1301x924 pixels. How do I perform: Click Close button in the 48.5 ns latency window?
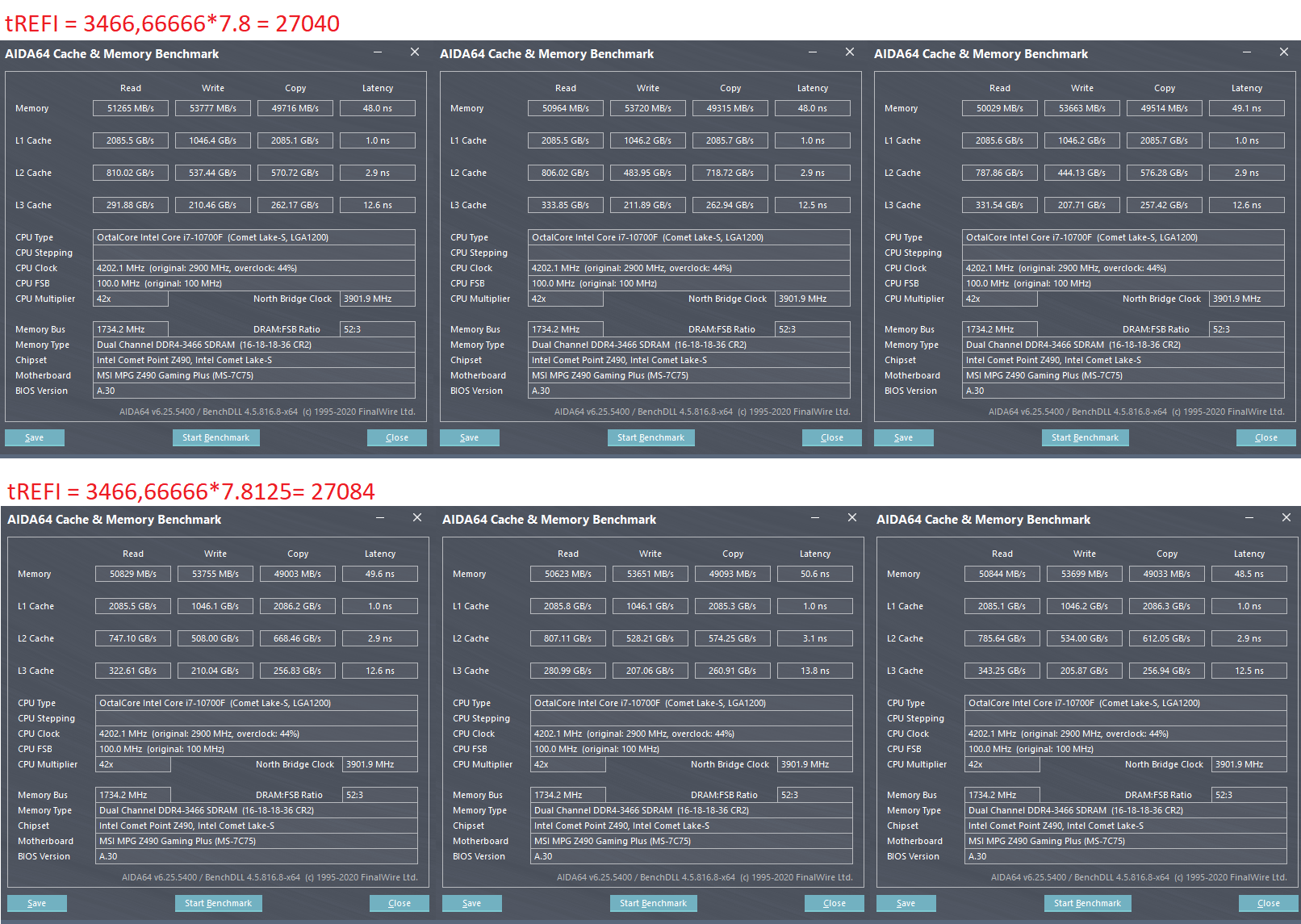(1269, 903)
